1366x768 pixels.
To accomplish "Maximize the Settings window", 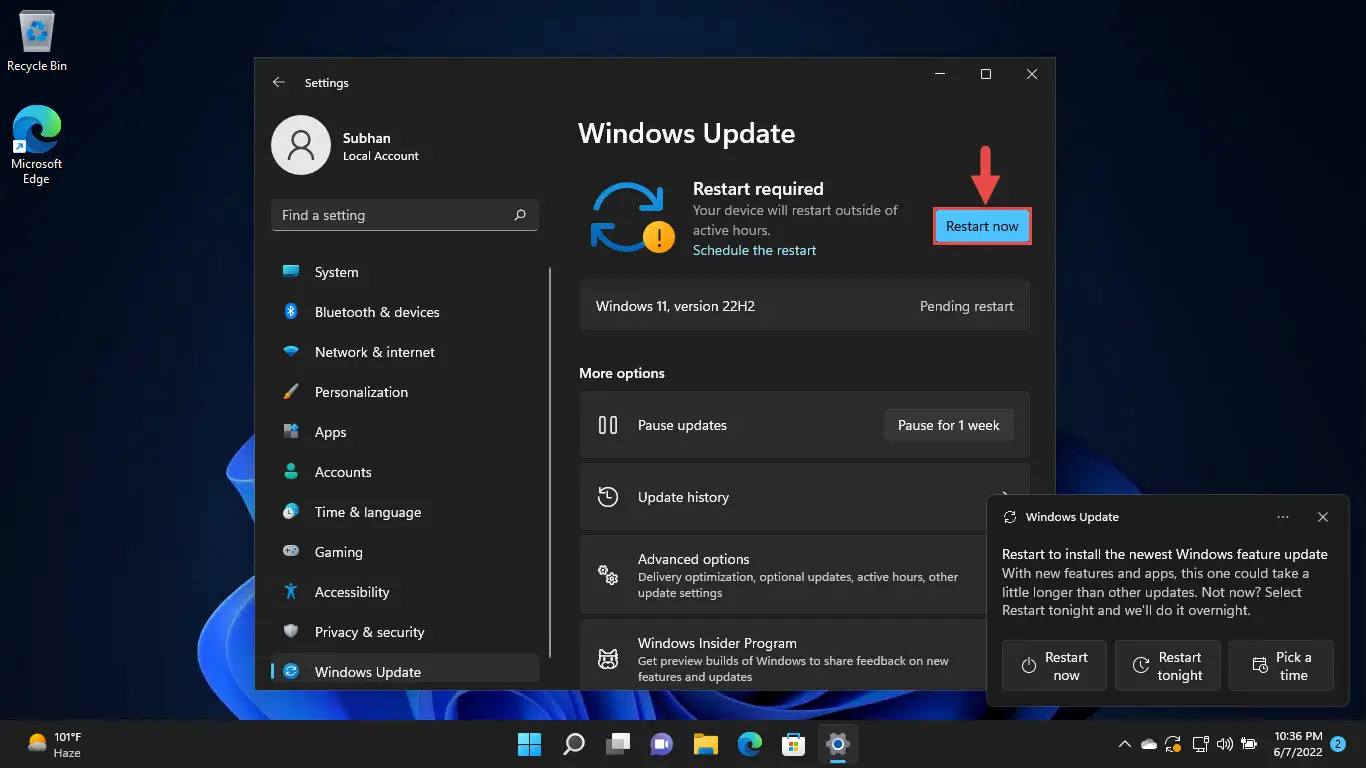I will click(985, 74).
